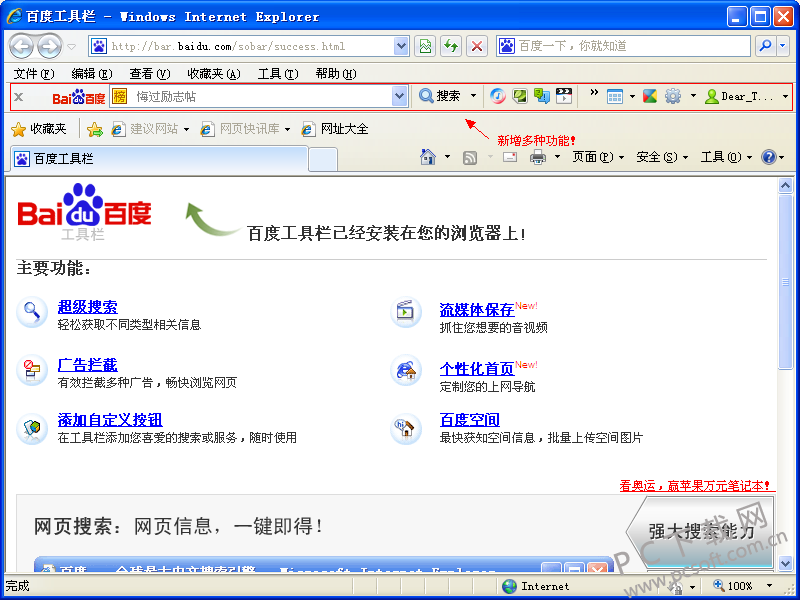This screenshot has height=600, width=800.
Task: Refresh the page with green arrows icon
Action: click(x=451, y=46)
